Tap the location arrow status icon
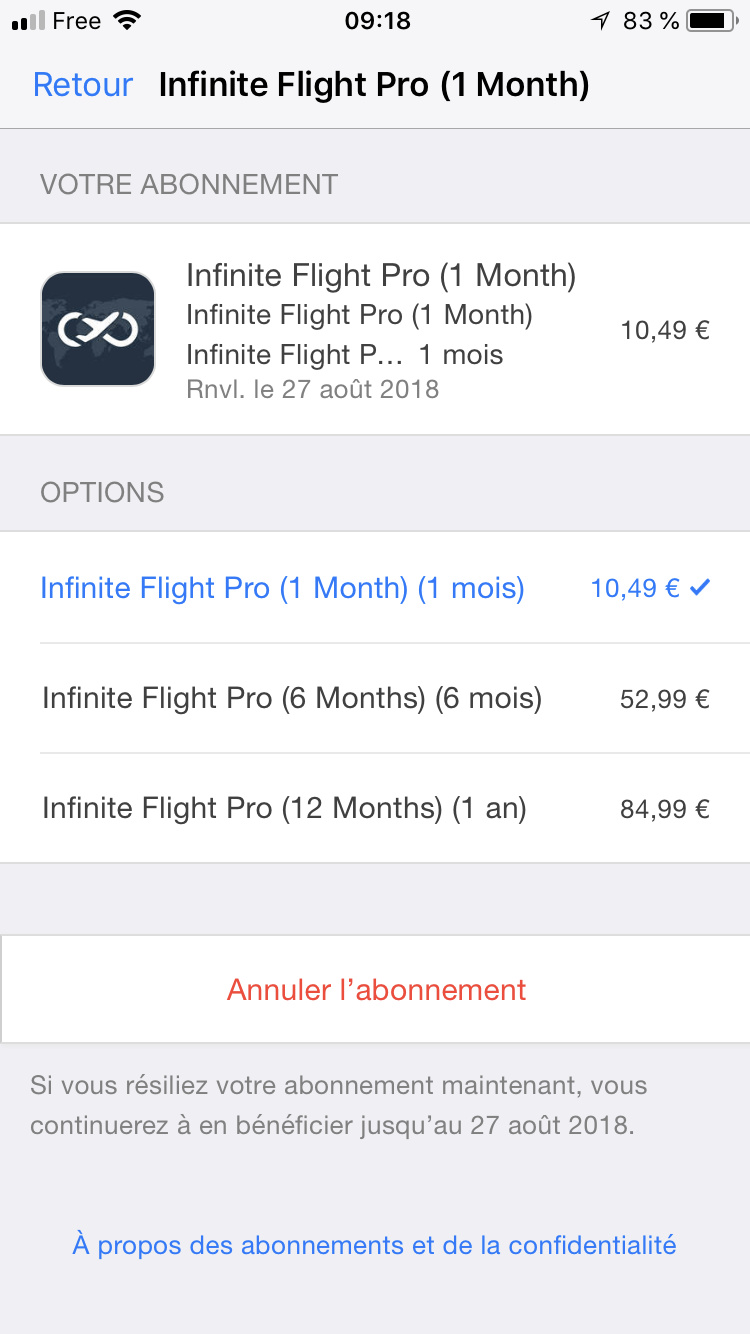 coord(600,21)
